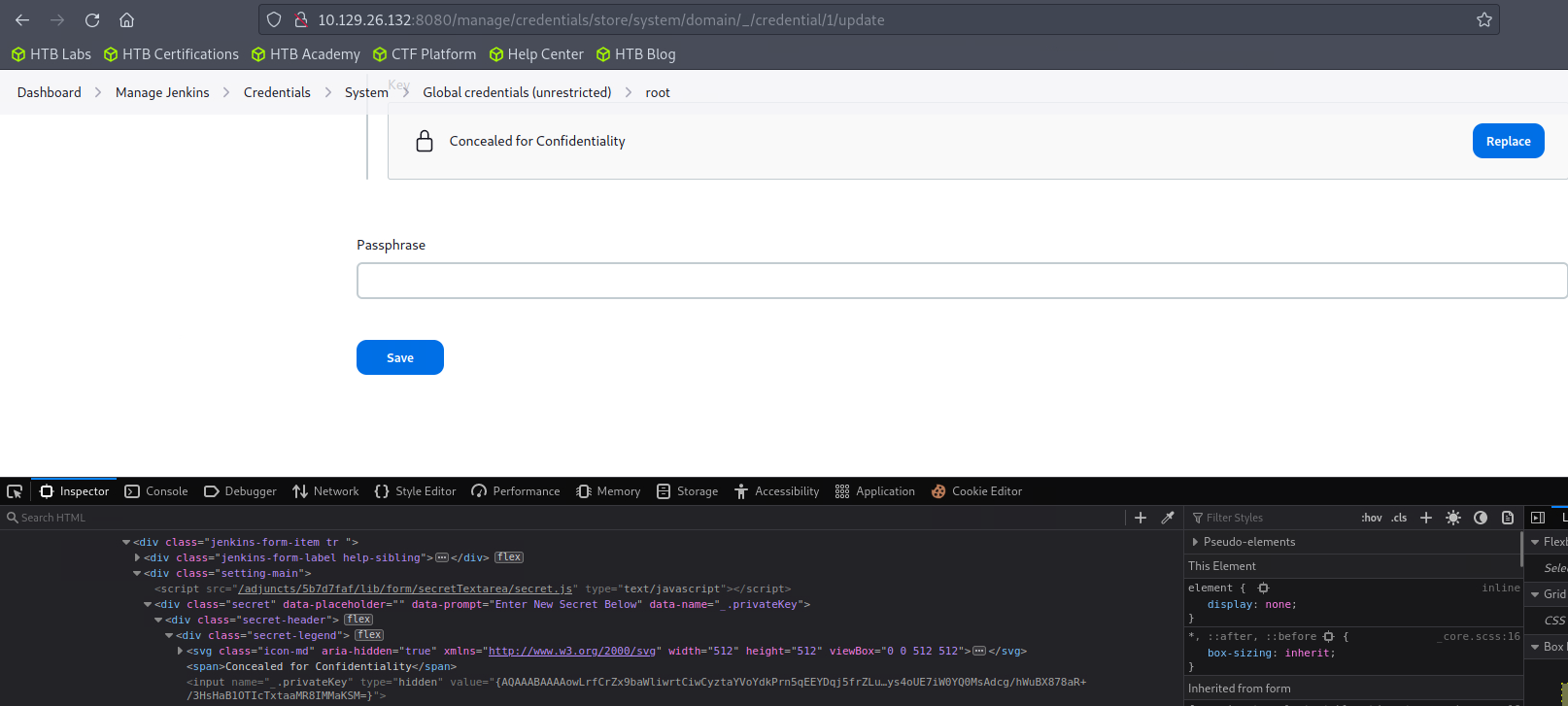Open the Credentials breadcrumb
Image resolution: width=1568 pixels, height=706 pixels.
coord(277,92)
